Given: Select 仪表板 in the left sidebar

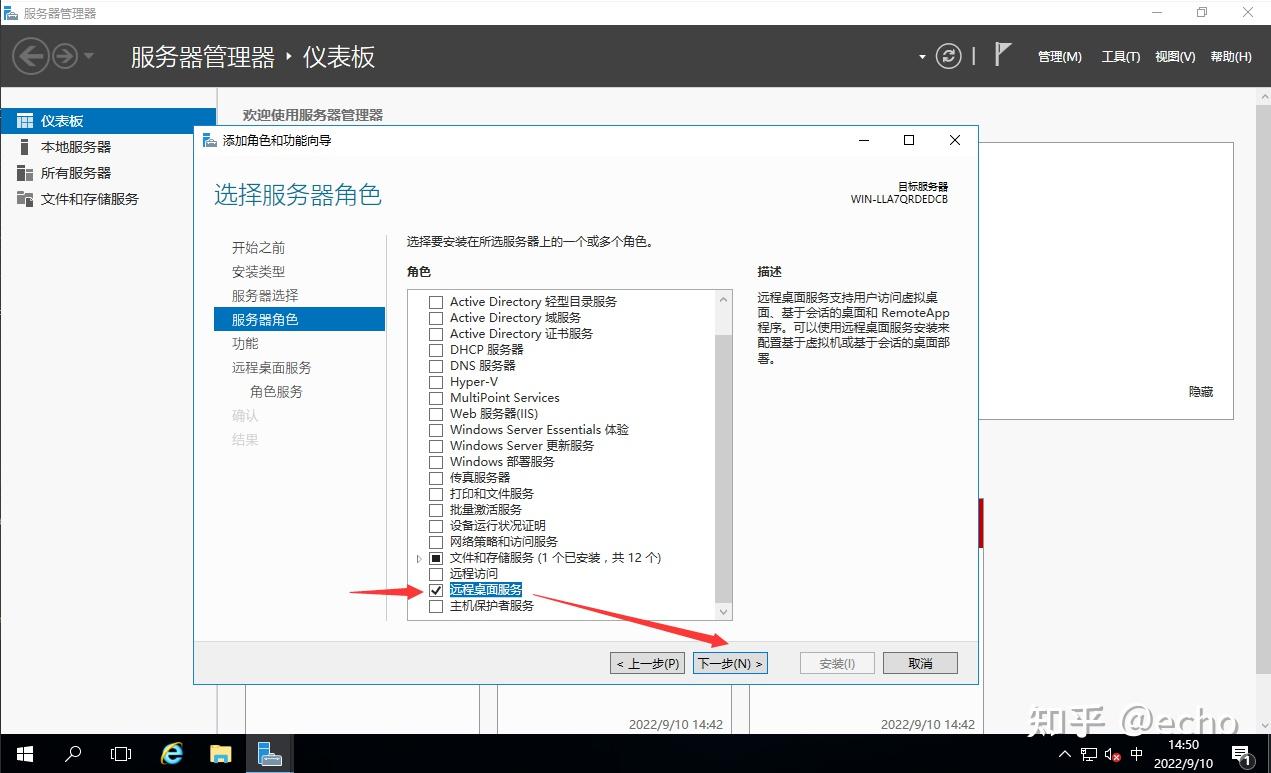Looking at the screenshot, I should 108,121.
